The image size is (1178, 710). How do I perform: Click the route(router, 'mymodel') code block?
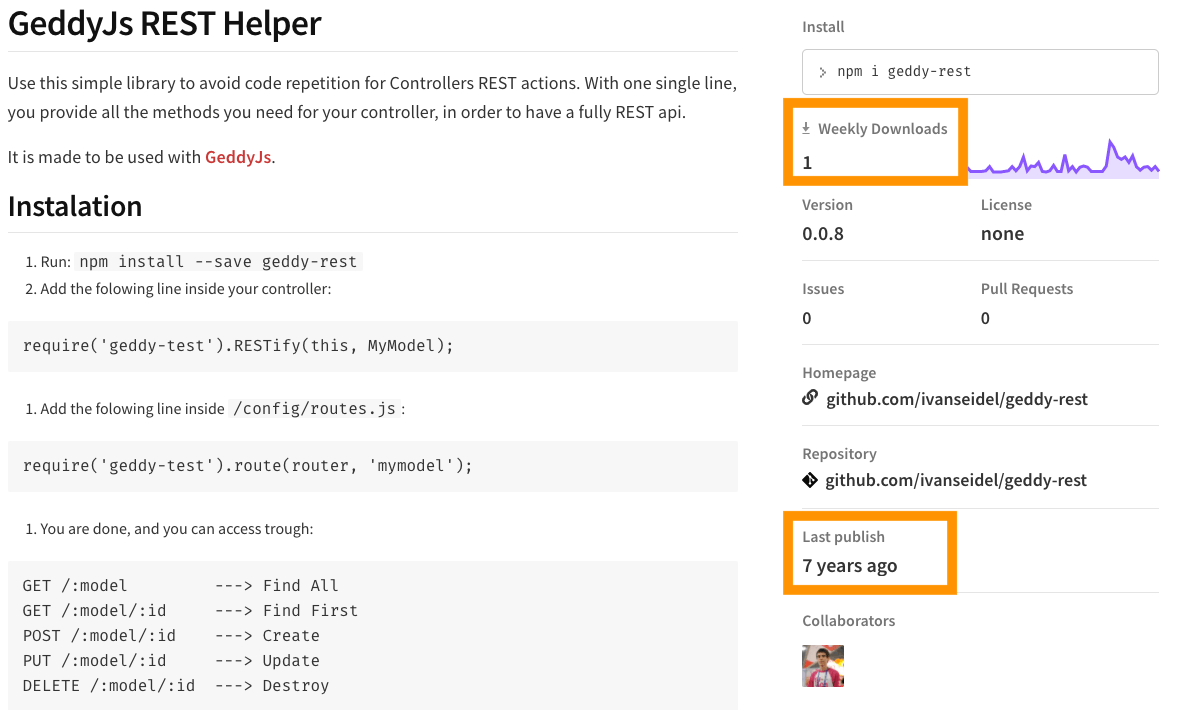coord(373,467)
